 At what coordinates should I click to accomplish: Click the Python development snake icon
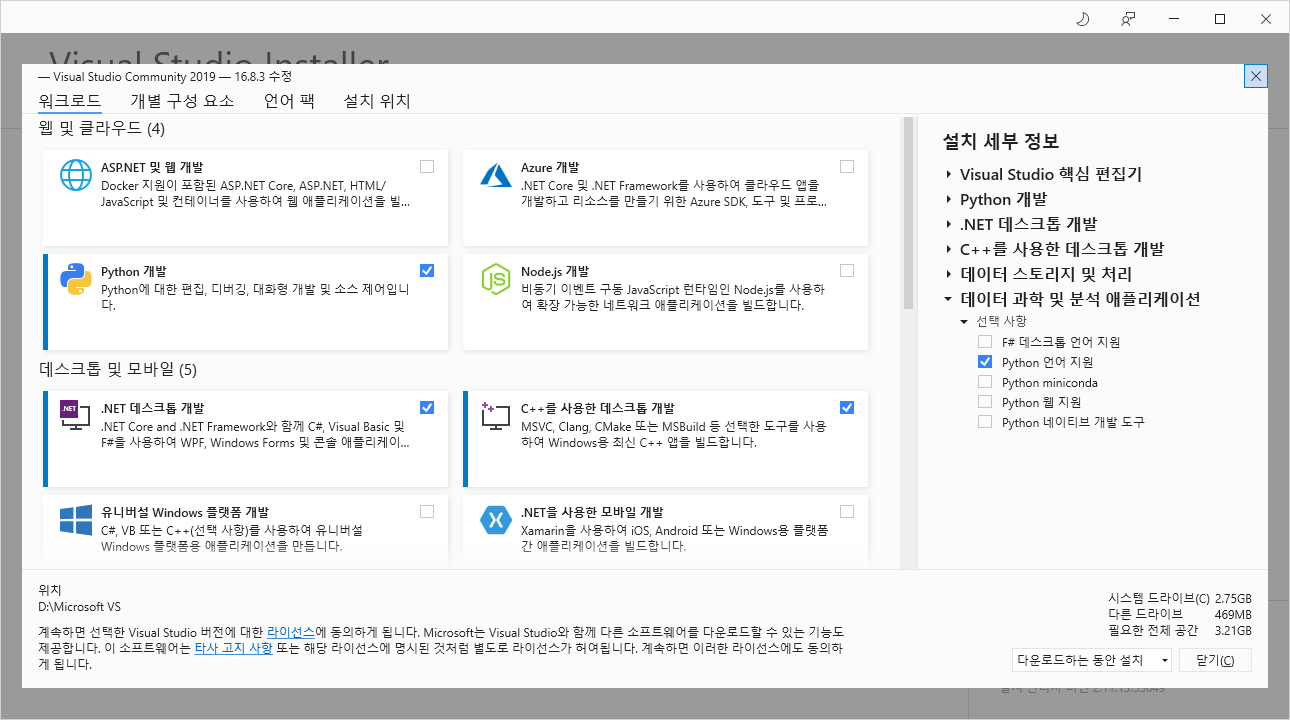pyautogui.click(x=76, y=279)
